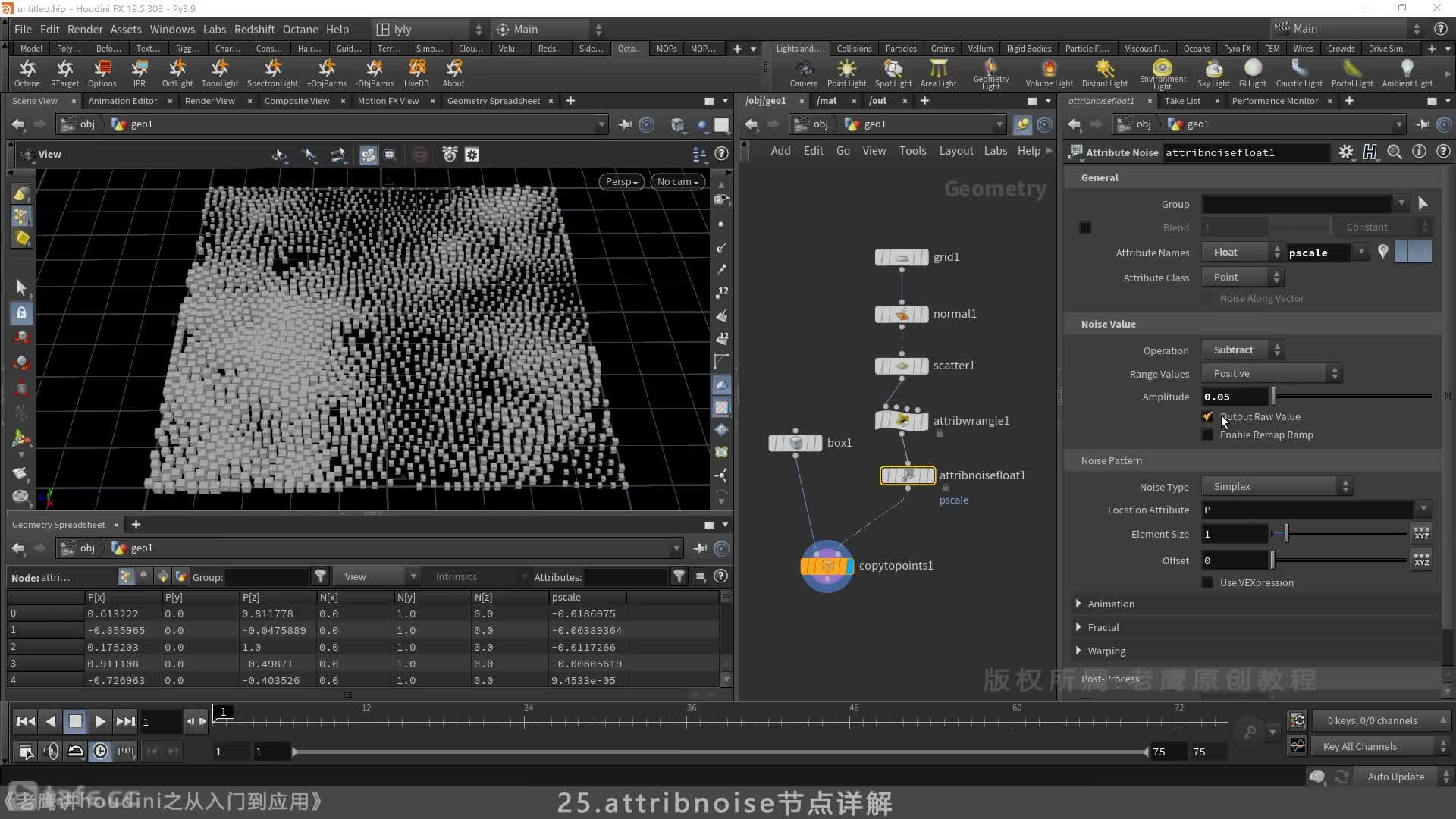This screenshot has height=819, width=1456.
Task: Open the Range Values Positive dropdown
Action: pos(1272,373)
